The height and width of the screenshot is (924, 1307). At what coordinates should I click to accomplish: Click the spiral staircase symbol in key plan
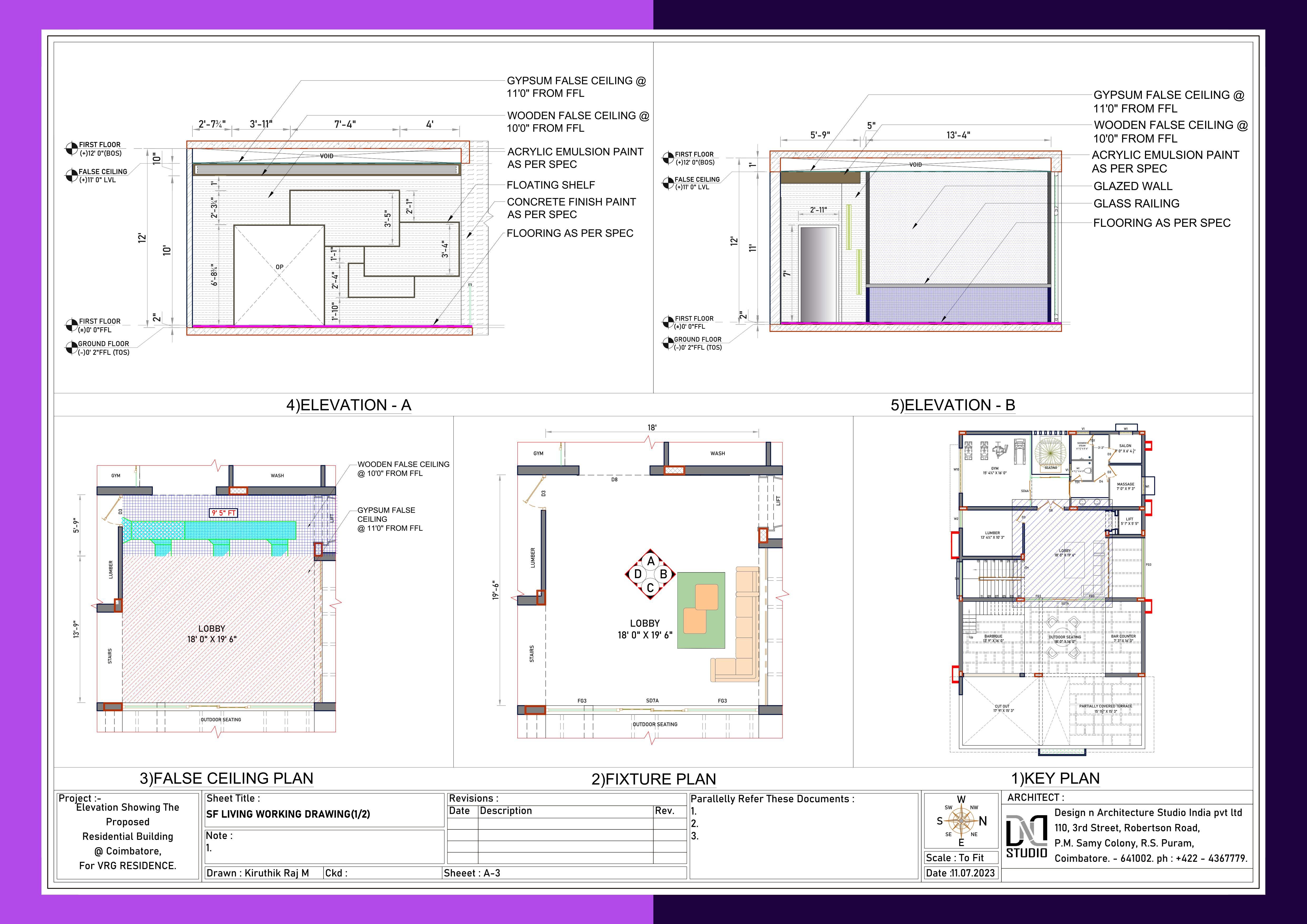point(1050,452)
